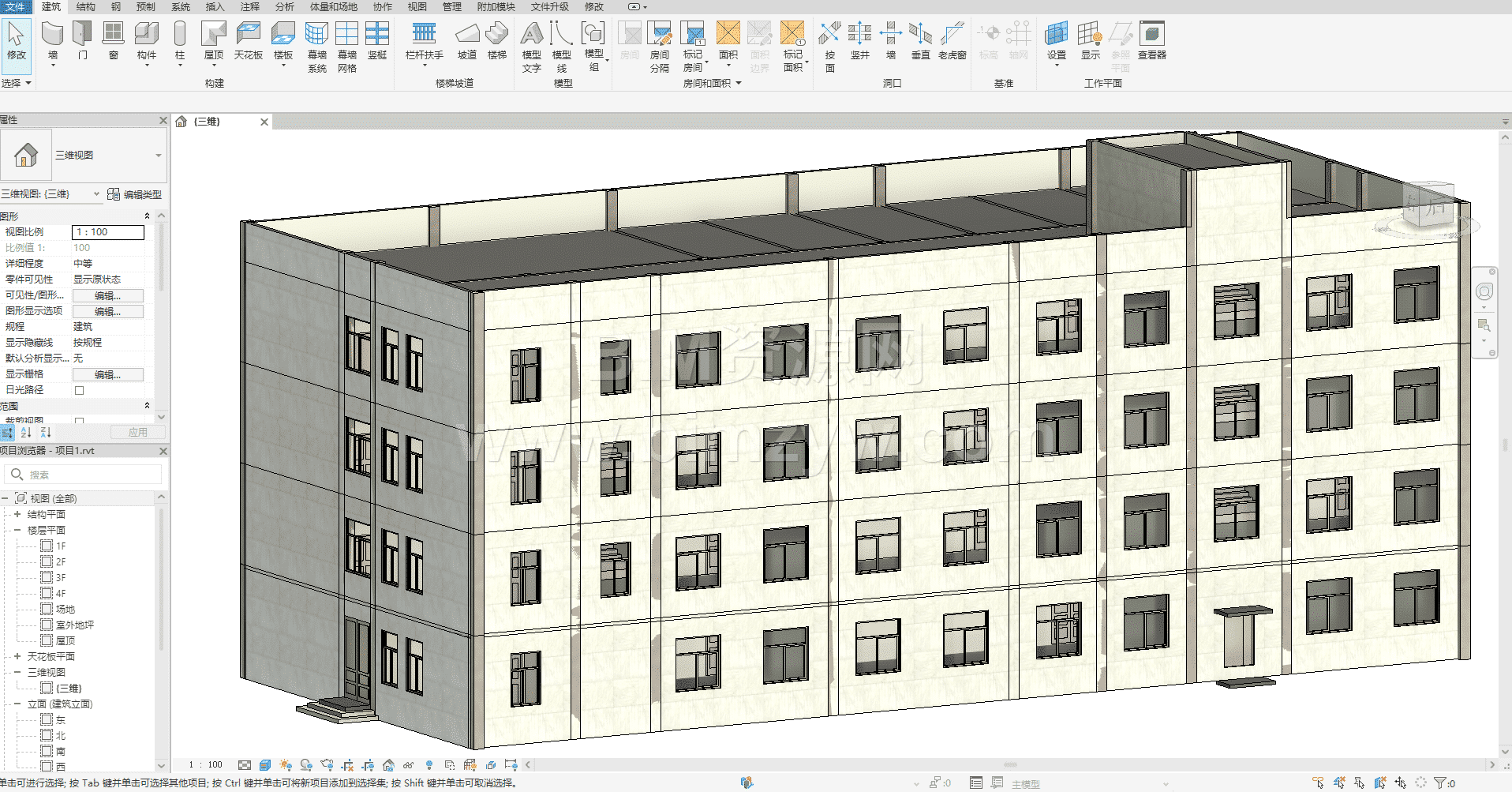The image size is (1512, 792).
Task: Click 编辑 button for 图形显示选项
Action: 108,311
